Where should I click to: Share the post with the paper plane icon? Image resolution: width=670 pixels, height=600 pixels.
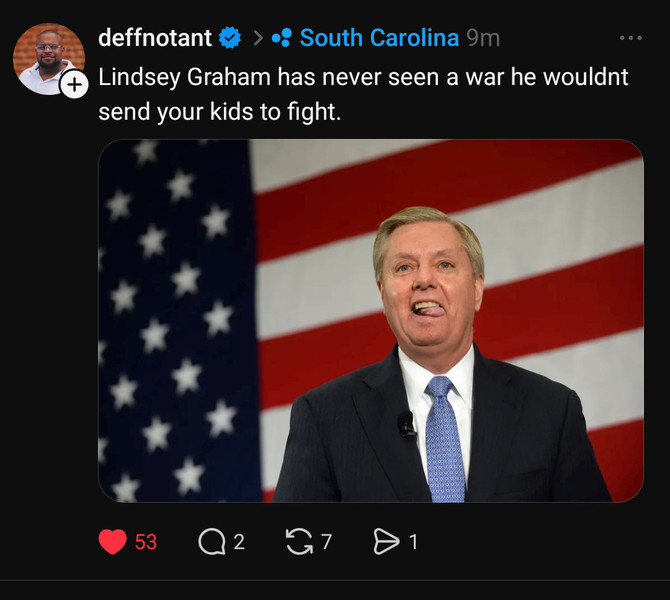(x=385, y=542)
